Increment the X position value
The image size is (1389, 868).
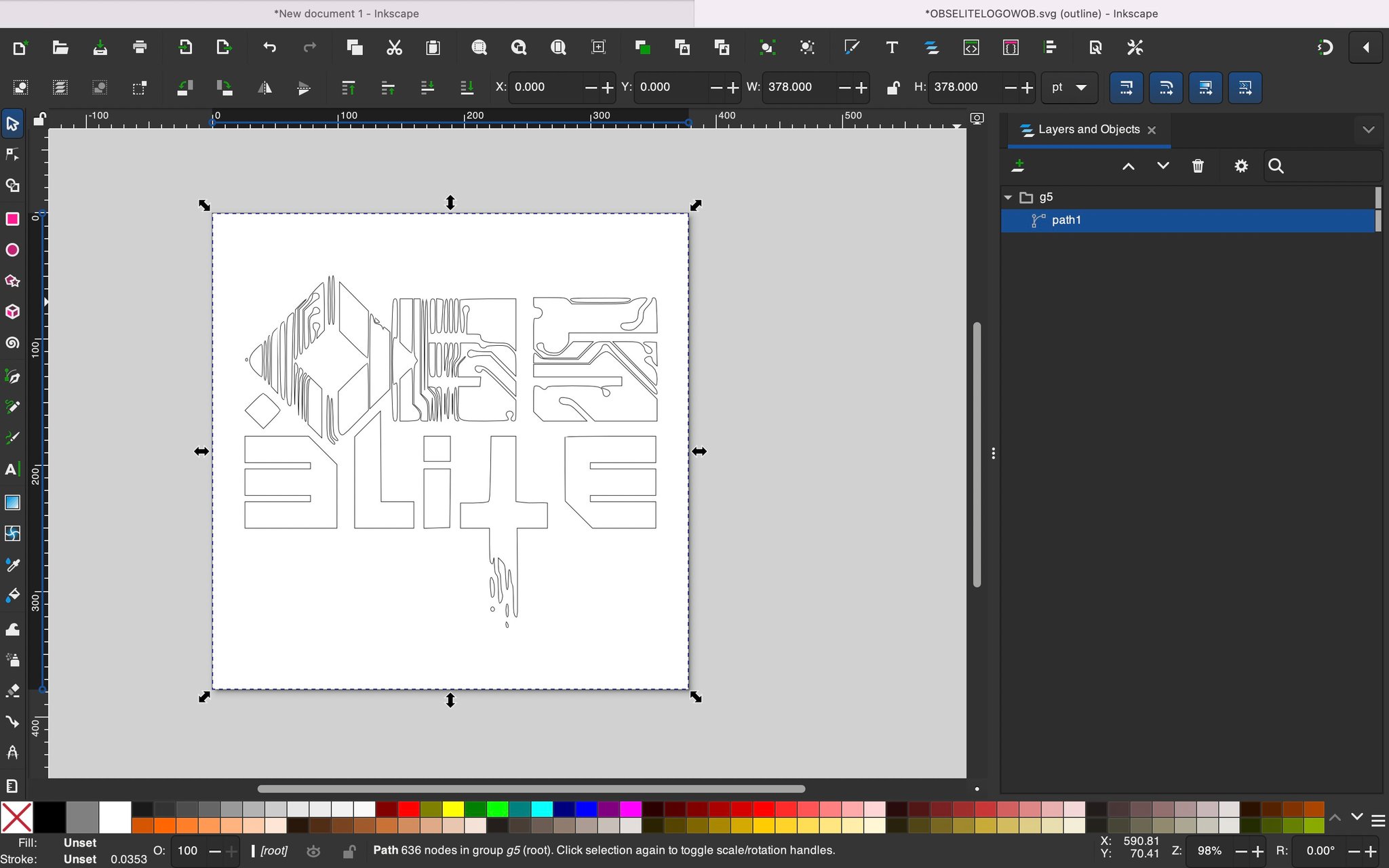tap(607, 87)
